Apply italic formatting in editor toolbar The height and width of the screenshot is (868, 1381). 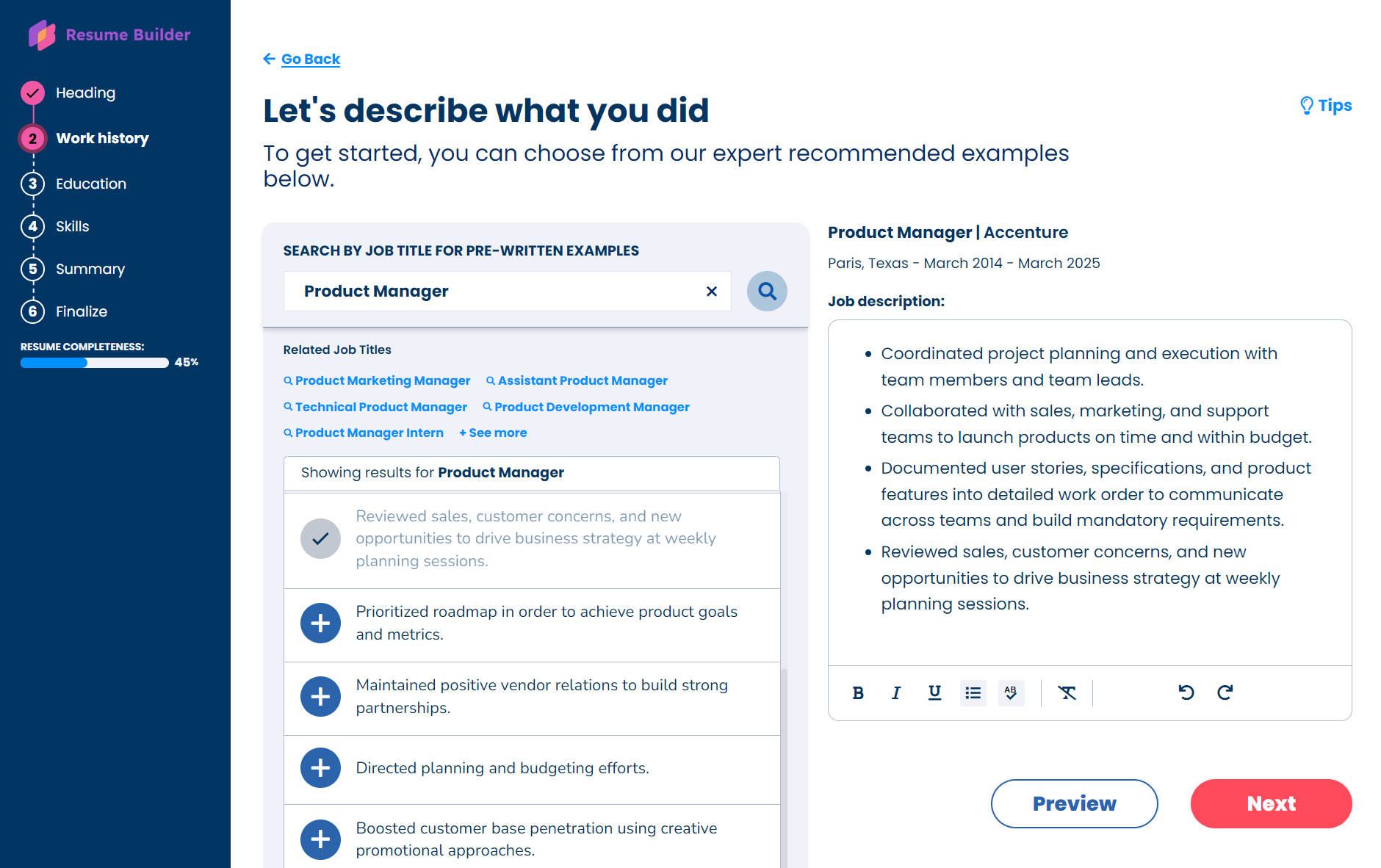895,692
